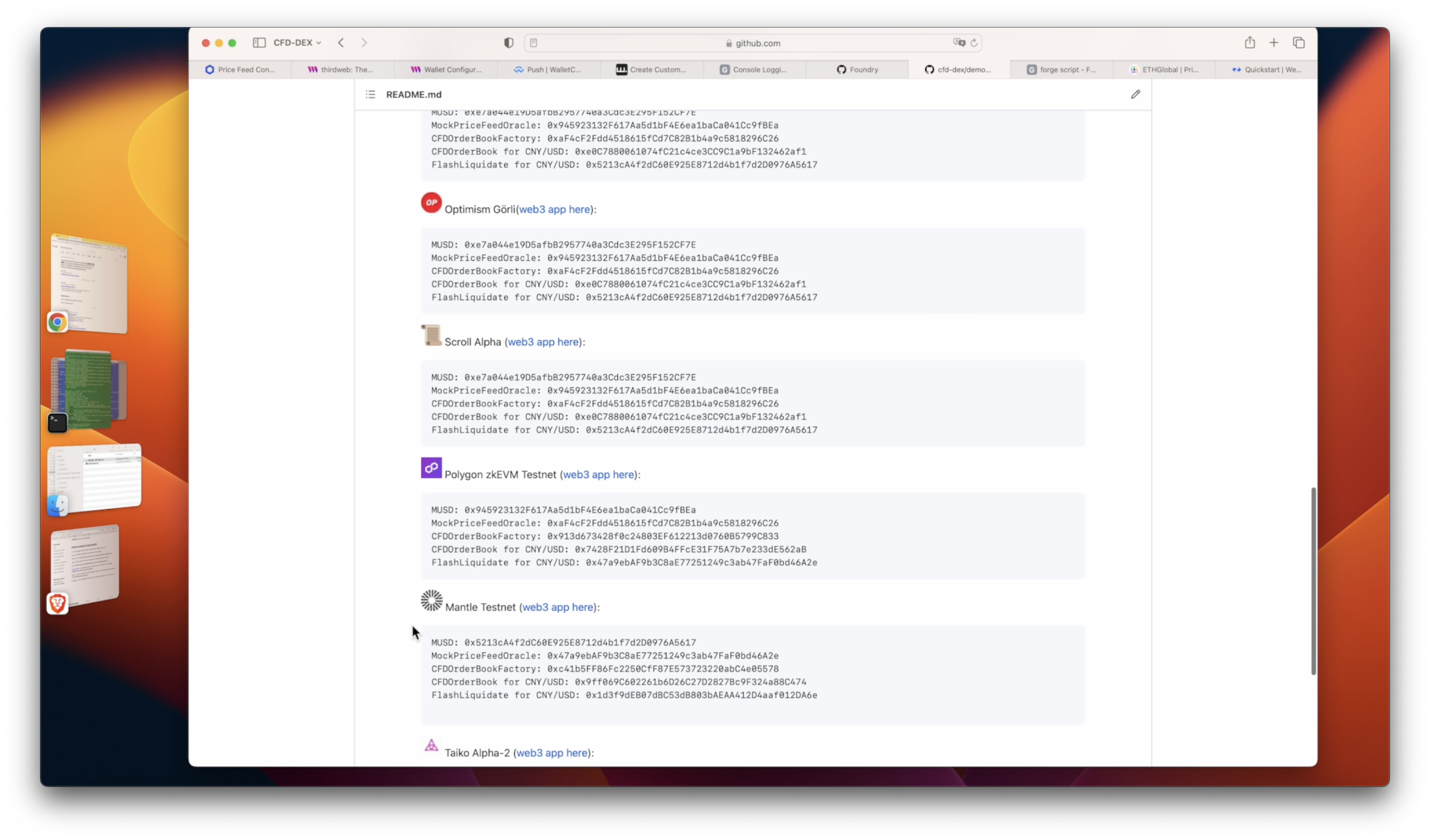Click Mantle CFDOrderBookFactory address 0xc41b5FF8...

[663, 668]
